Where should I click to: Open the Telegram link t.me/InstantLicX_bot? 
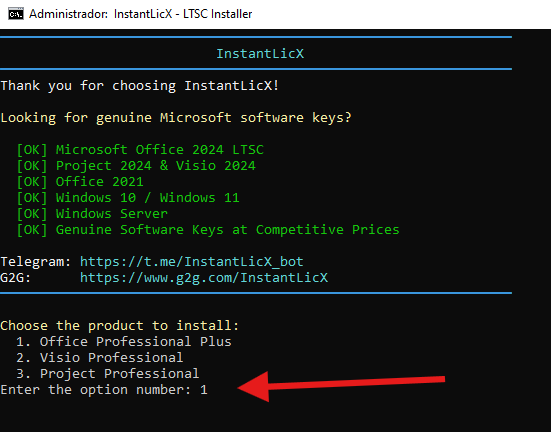pos(192,262)
